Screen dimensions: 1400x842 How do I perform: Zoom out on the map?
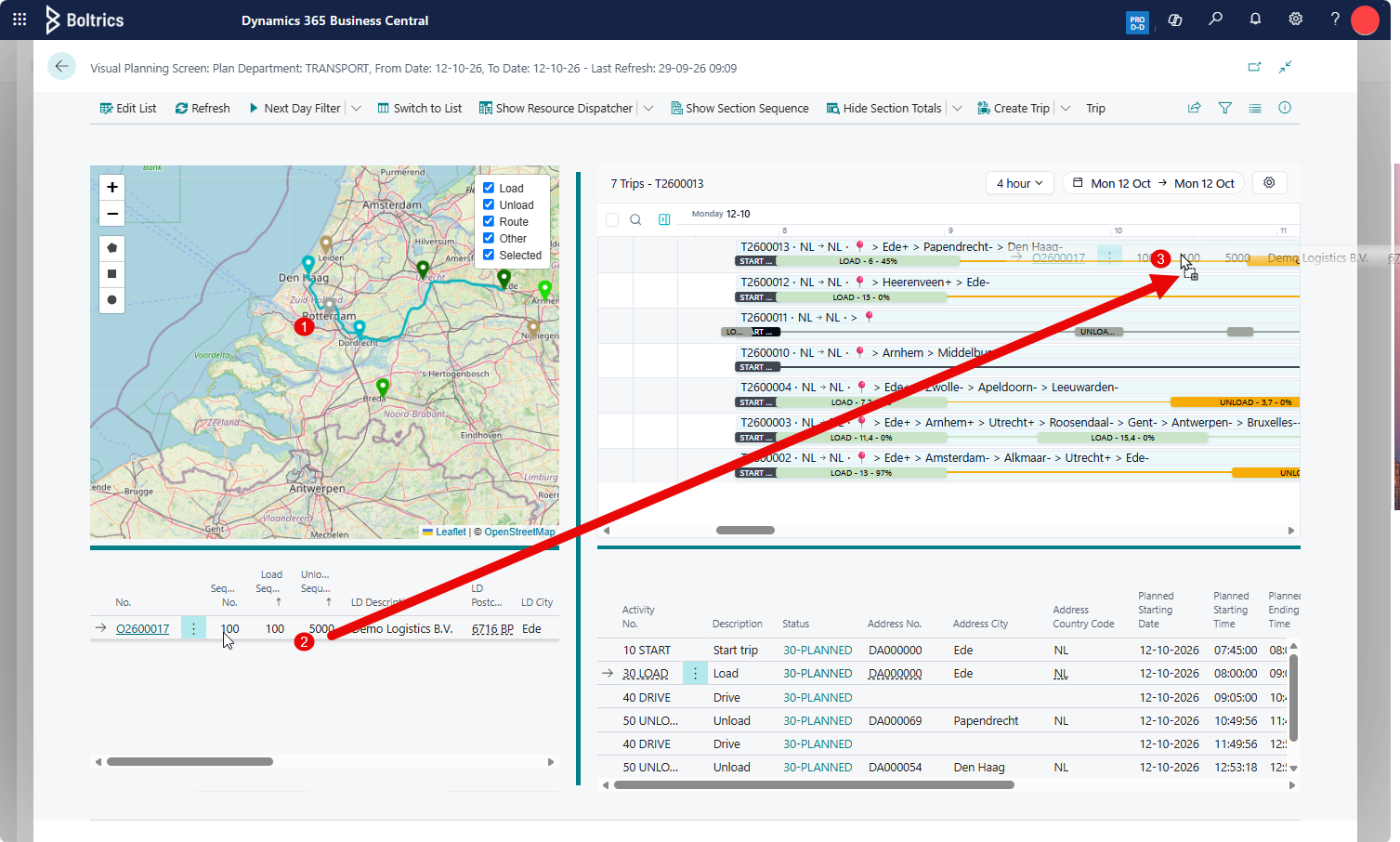pyautogui.click(x=112, y=214)
